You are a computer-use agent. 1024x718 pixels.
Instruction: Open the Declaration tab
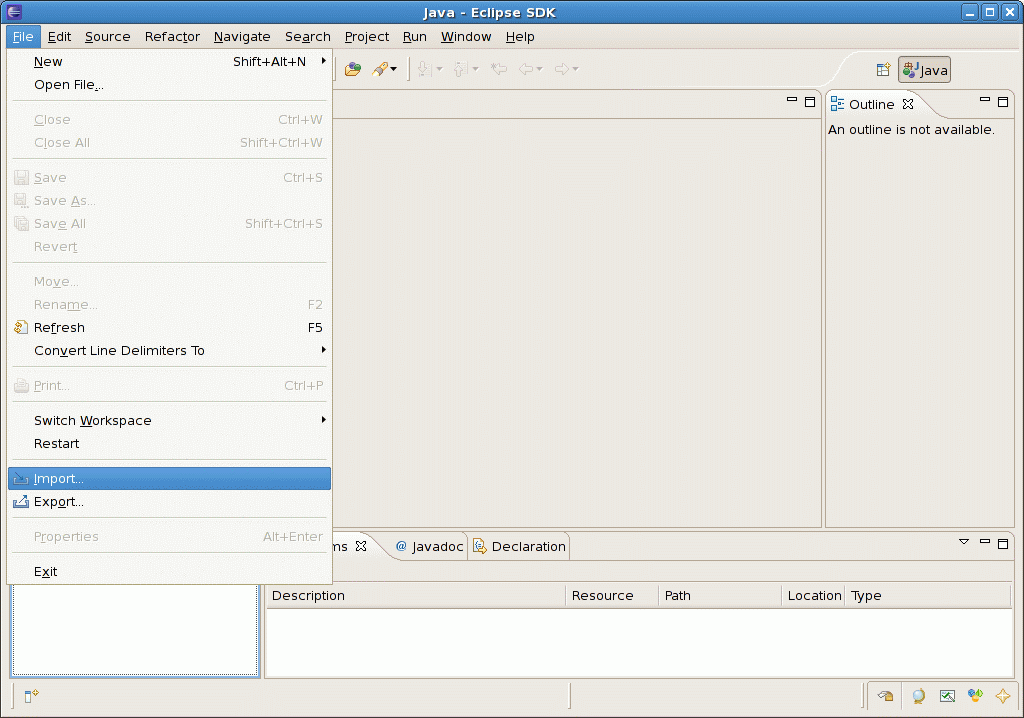[x=520, y=546]
